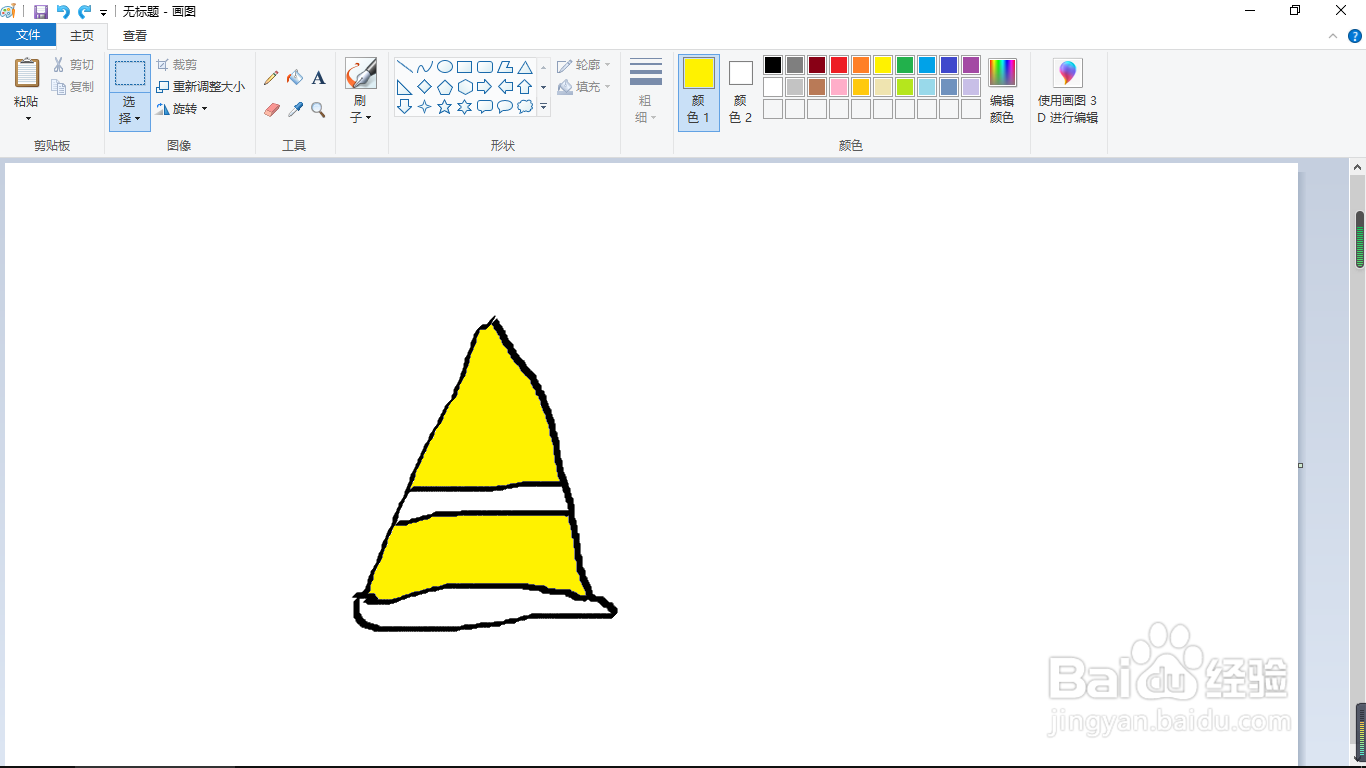
Task: Choose the Cloud callout shape
Action: tap(525, 107)
